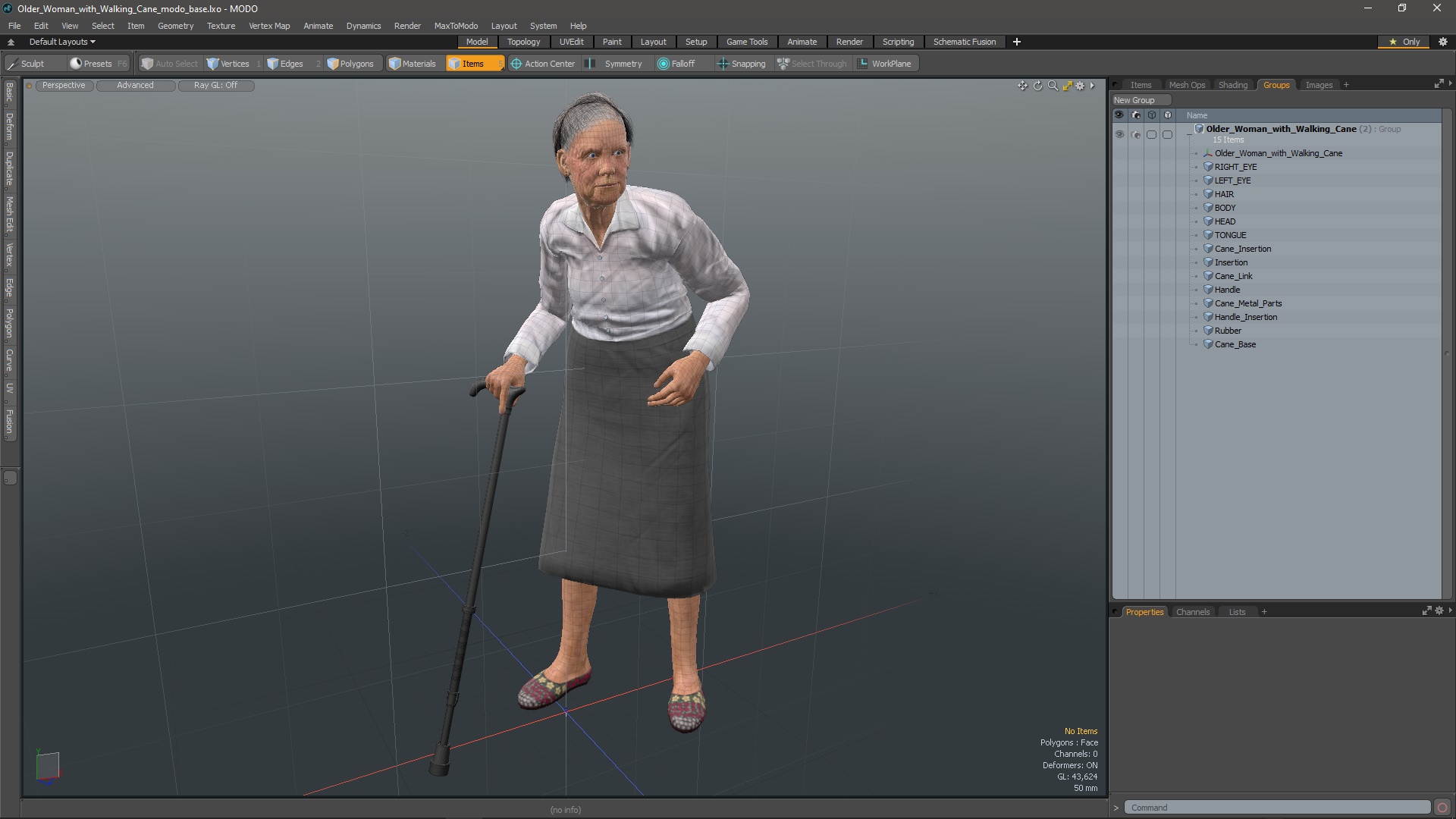Select Polygons selection mode

350,64
